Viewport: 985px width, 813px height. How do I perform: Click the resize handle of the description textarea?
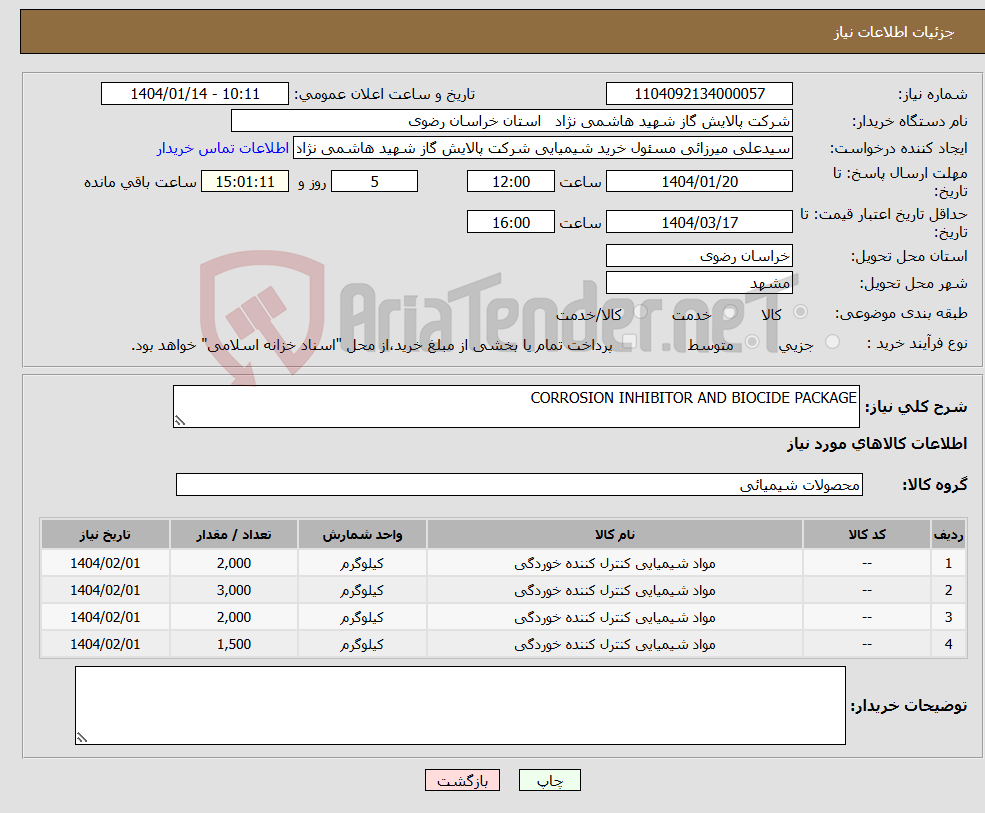[180, 421]
